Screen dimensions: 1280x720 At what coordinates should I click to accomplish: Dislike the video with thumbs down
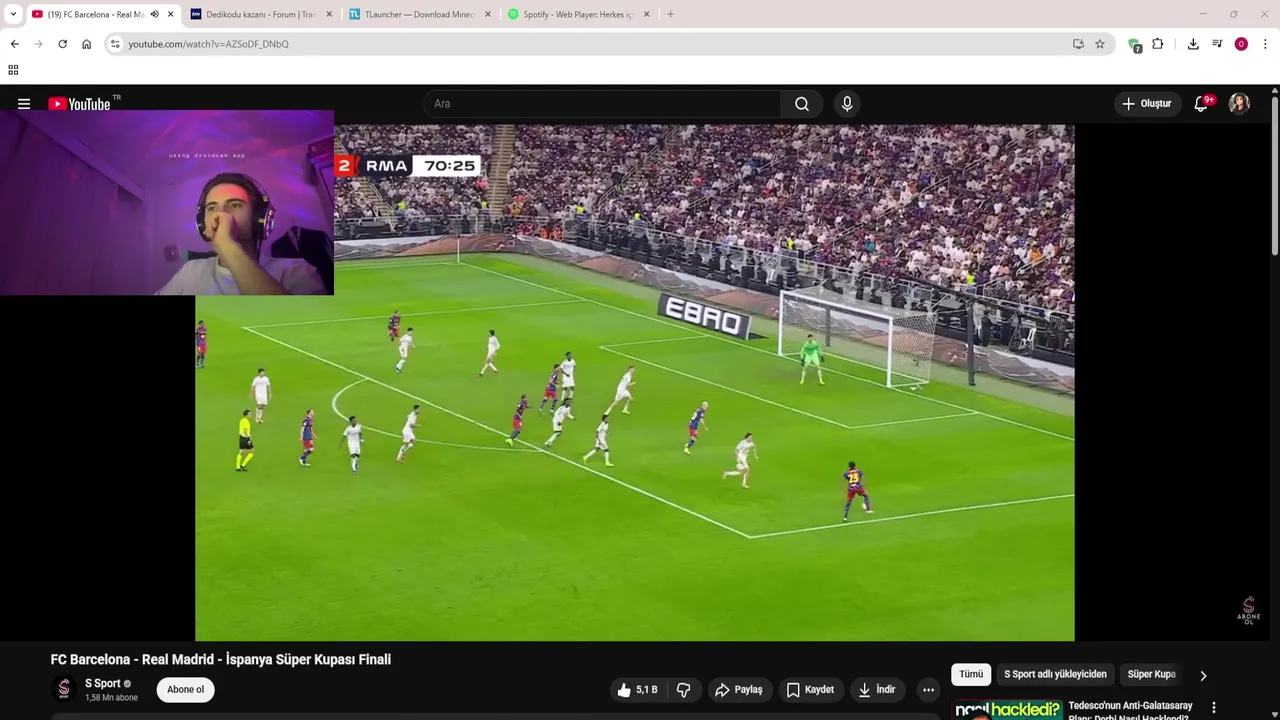coord(683,690)
